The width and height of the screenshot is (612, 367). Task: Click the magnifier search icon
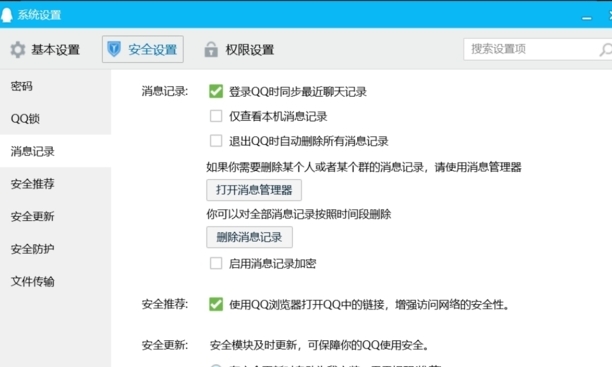(x=605, y=50)
